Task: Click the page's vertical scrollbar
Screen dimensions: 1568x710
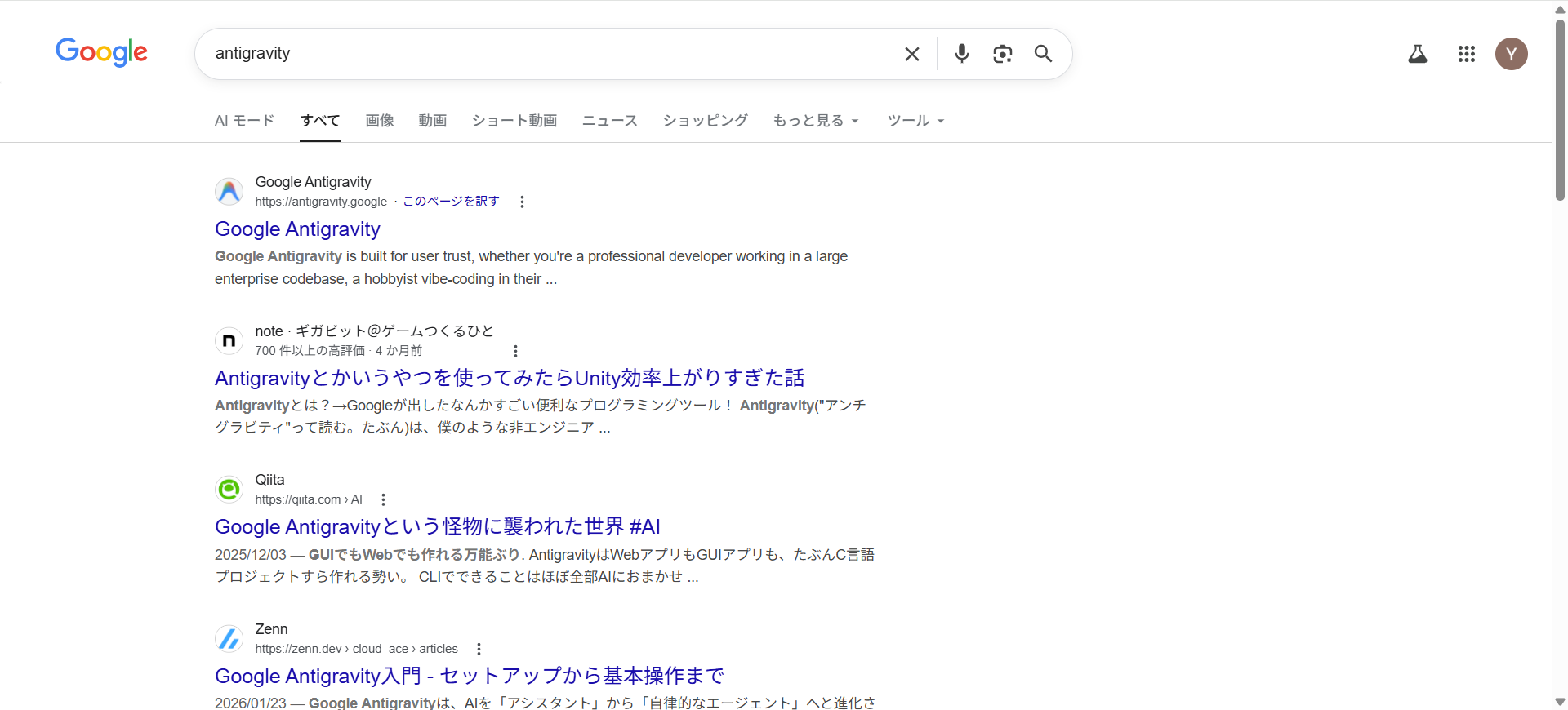Action: pyautogui.click(x=1560, y=110)
